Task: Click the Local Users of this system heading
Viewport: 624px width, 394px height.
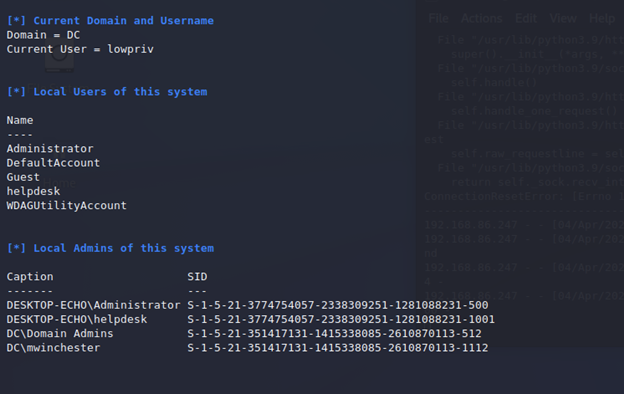Action: (107, 92)
